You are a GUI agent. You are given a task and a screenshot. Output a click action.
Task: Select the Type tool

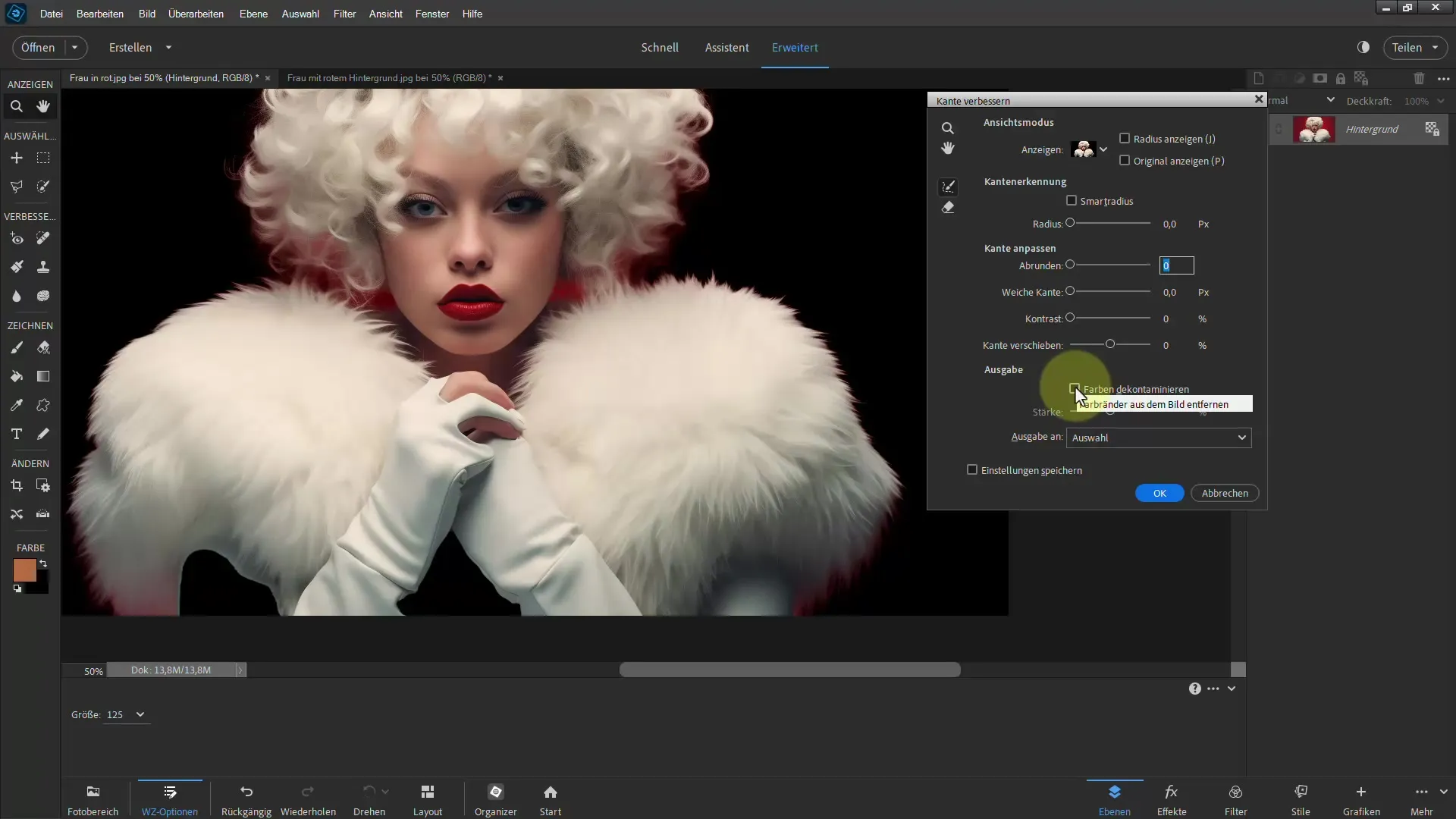pyautogui.click(x=17, y=435)
